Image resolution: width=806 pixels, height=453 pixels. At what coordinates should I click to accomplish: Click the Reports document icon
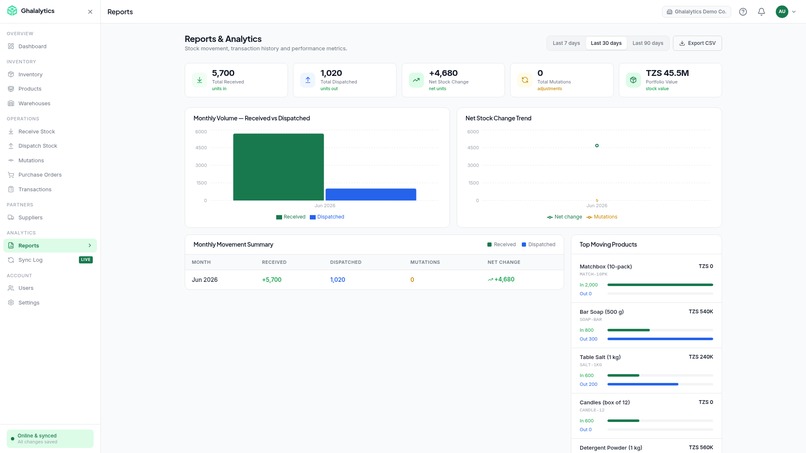pos(11,246)
